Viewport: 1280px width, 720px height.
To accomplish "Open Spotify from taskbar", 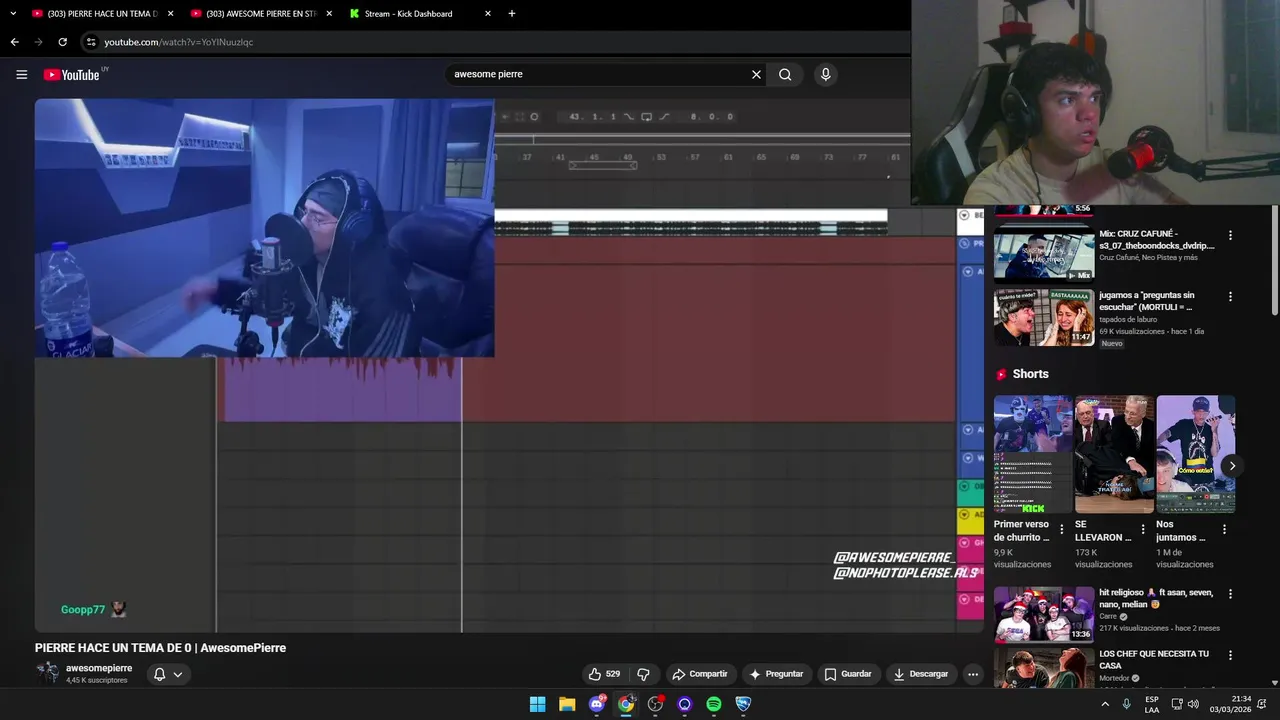I will coord(714,704).
